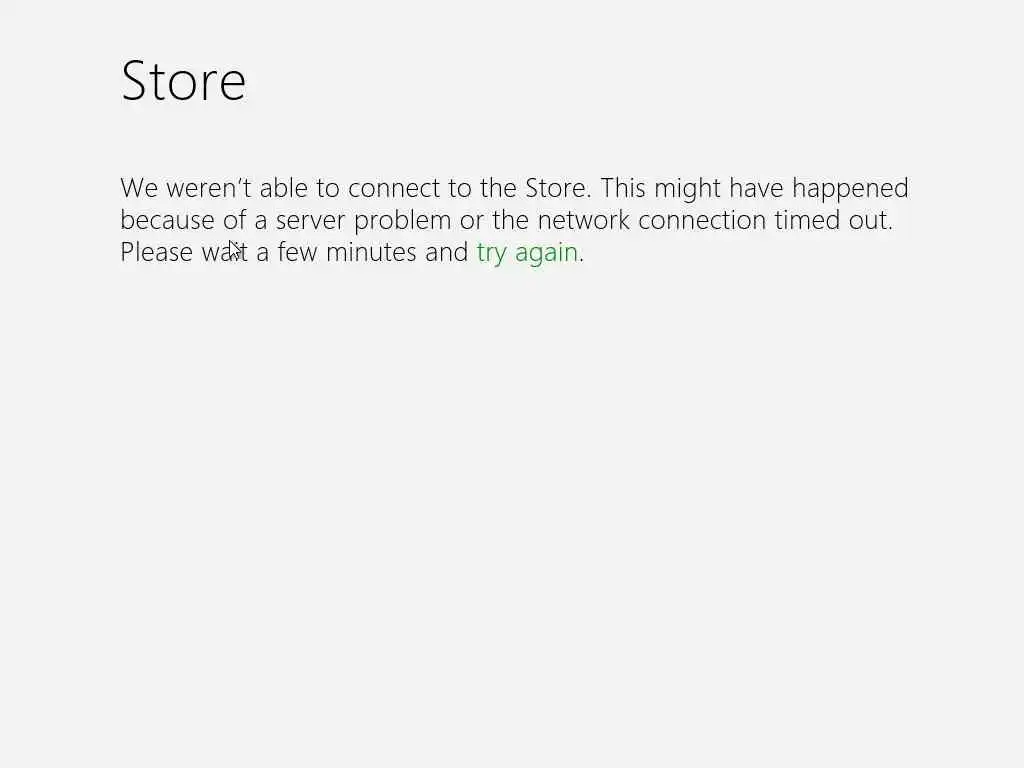Click the green 'try again' link
This screenshot has height=768, width=1024.
pyautogui.click(x=528, y=253)
